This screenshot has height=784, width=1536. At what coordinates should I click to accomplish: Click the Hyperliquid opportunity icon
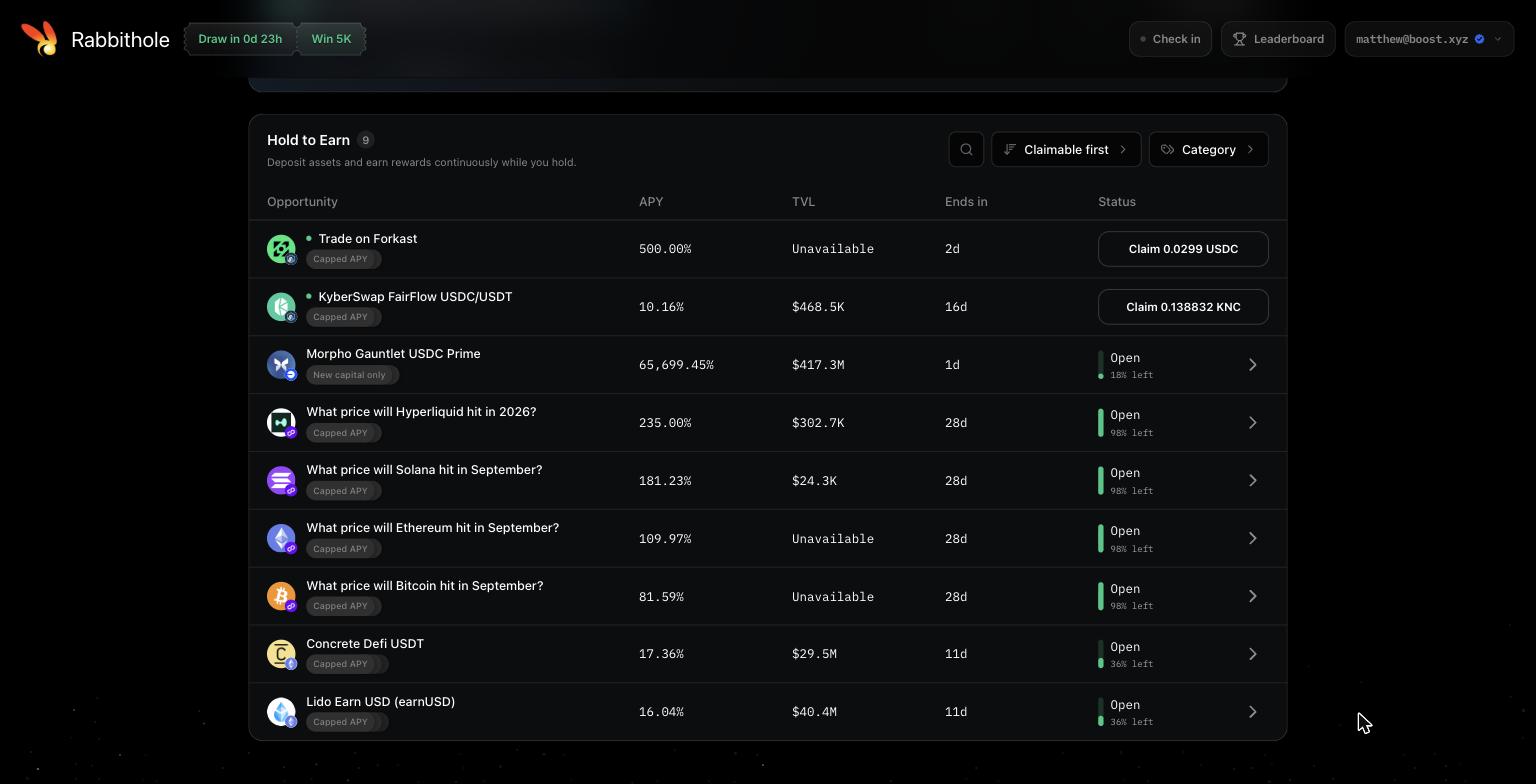pos(281,423)
